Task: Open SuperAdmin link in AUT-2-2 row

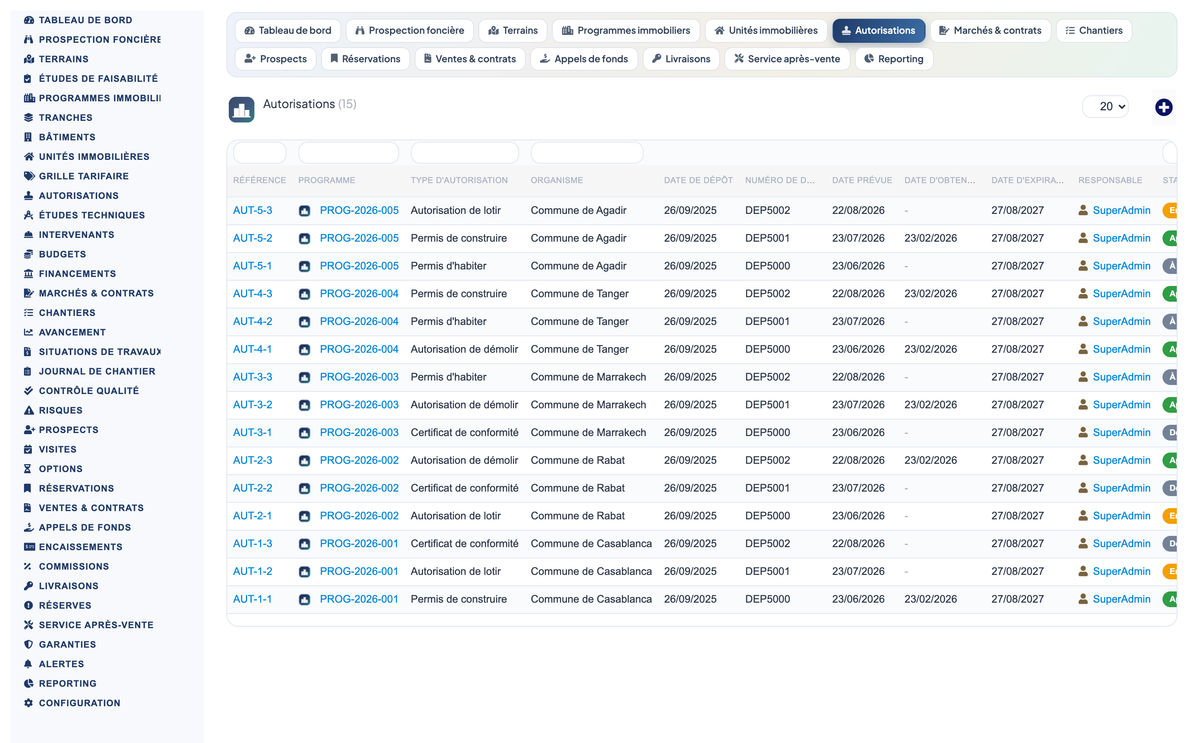Action: (1122, 488)
